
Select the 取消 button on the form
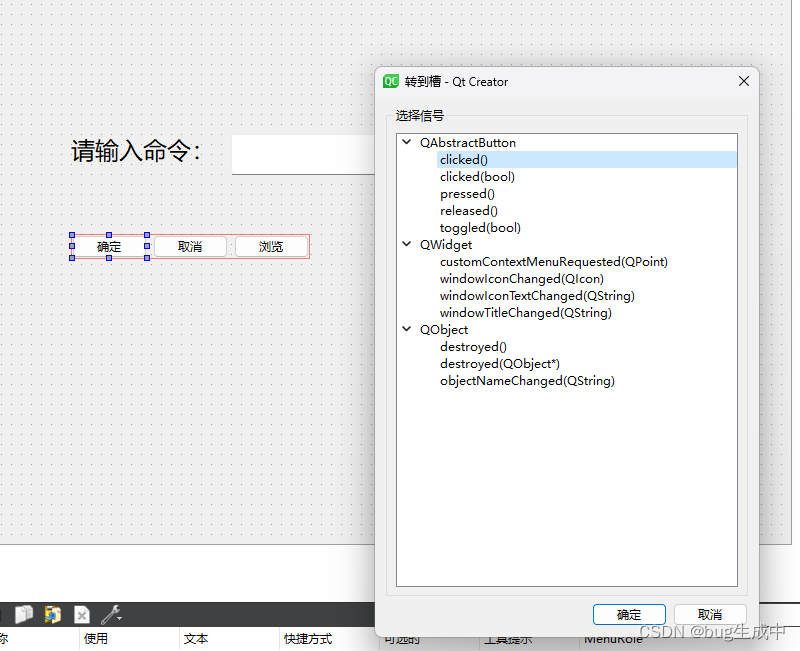tap(190, 247)
